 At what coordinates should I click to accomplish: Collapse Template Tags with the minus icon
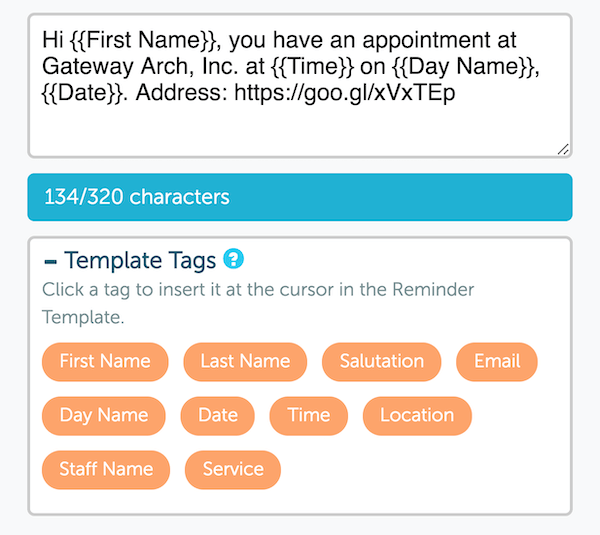pyautogui.click(x=51, y=261)
